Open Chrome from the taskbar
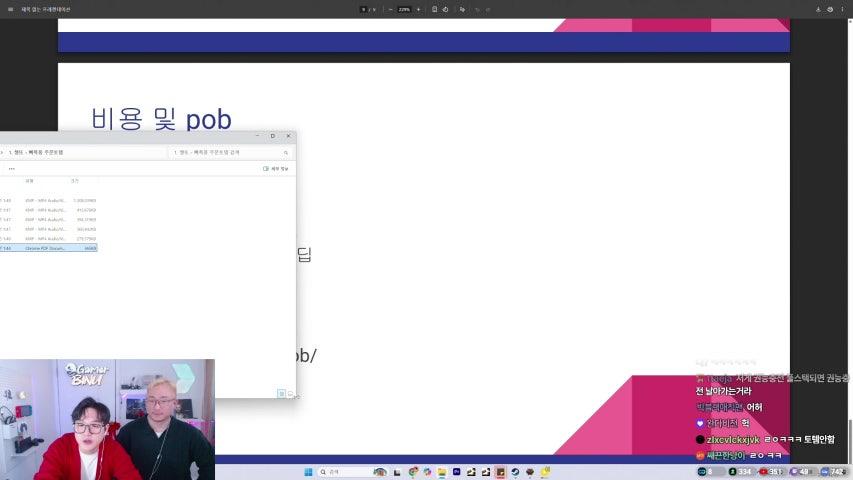 [x=413, y=472]
